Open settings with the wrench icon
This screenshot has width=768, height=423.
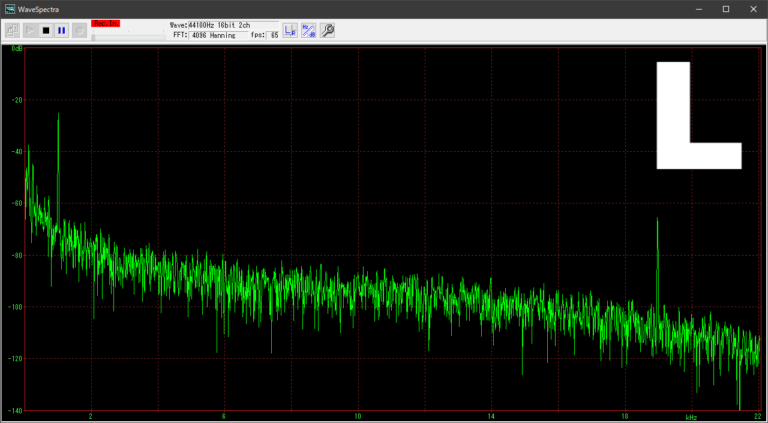click(327, 30)
